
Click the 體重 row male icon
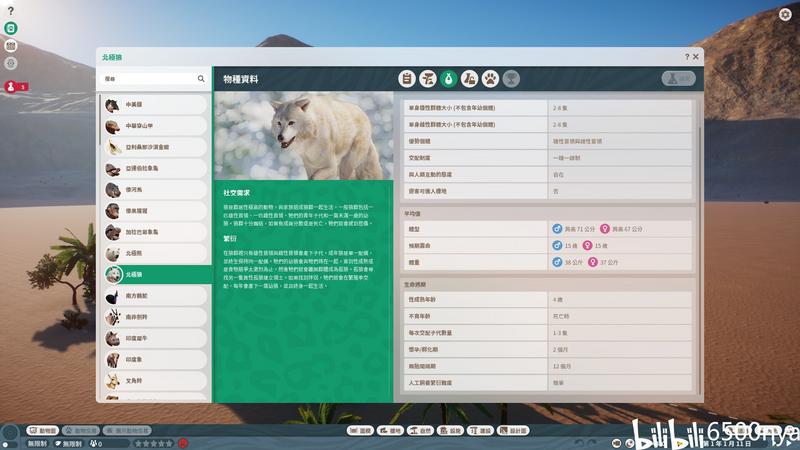tap(557, 262)
